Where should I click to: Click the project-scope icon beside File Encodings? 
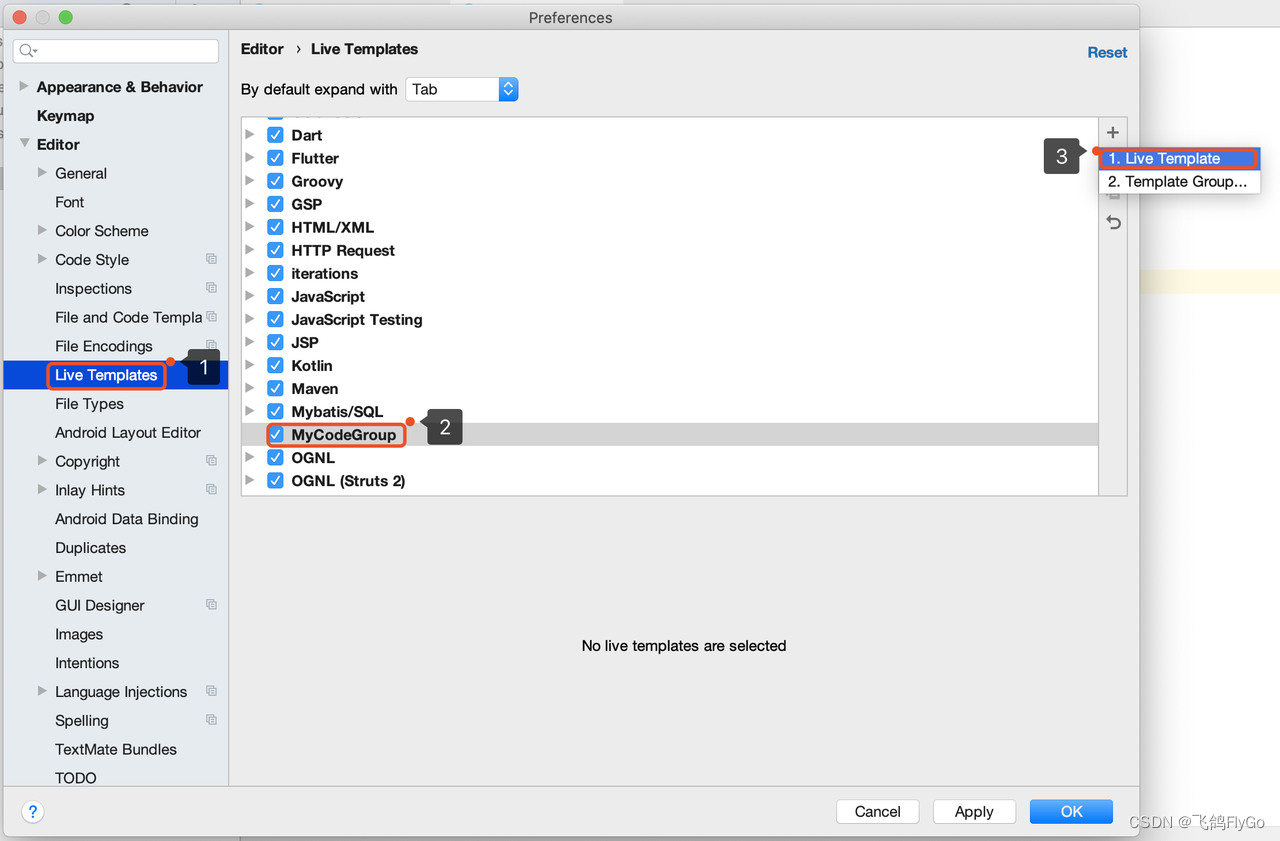211,346
